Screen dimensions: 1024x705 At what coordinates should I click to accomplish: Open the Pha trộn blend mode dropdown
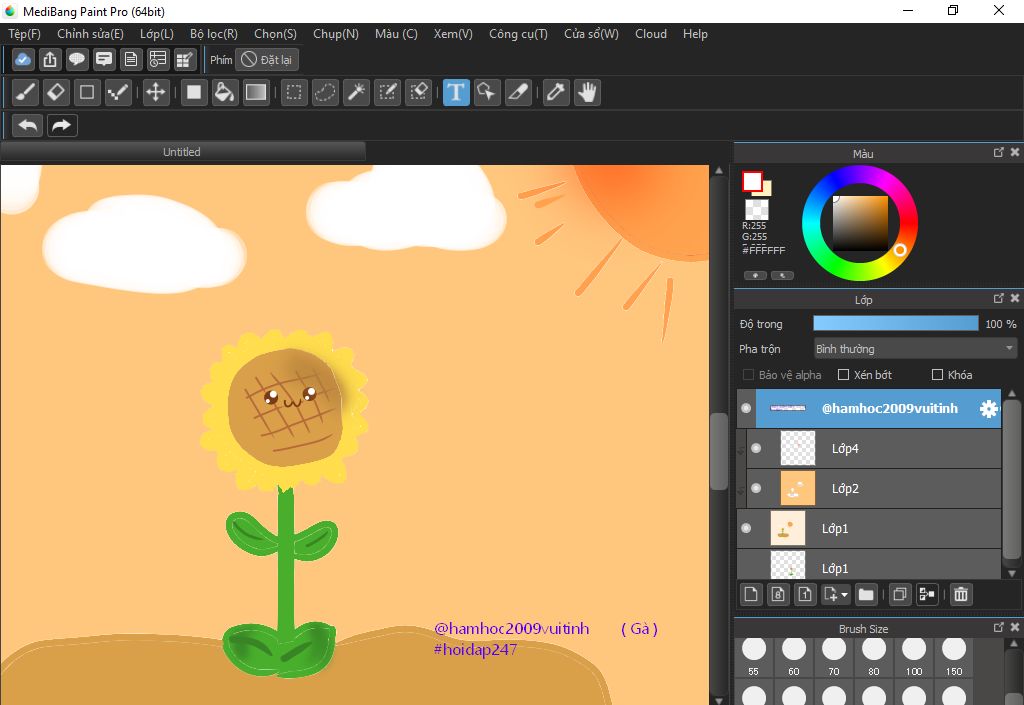click(915, 349)
